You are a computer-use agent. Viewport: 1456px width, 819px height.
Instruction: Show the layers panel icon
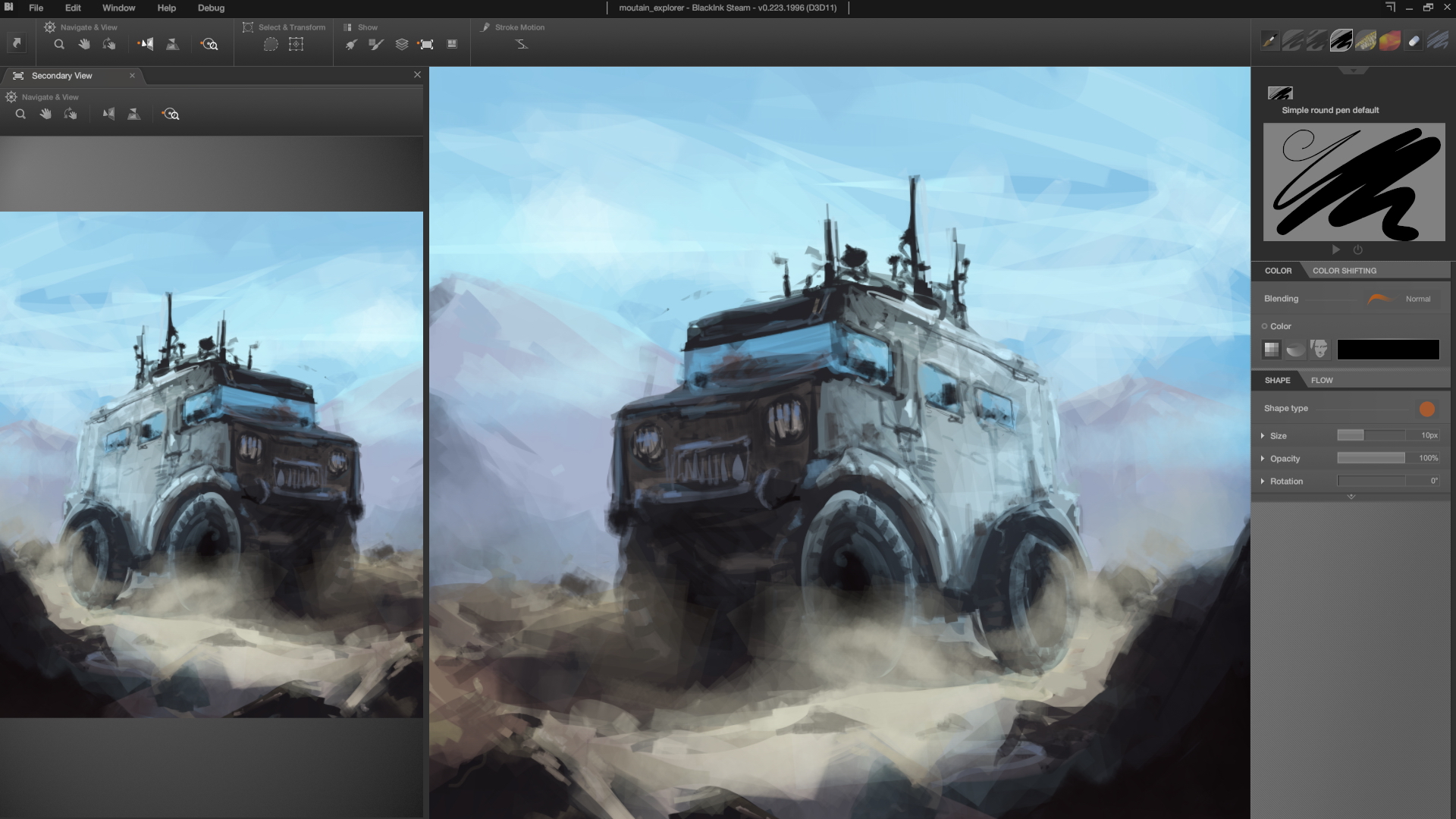click(x=402, y=45)
